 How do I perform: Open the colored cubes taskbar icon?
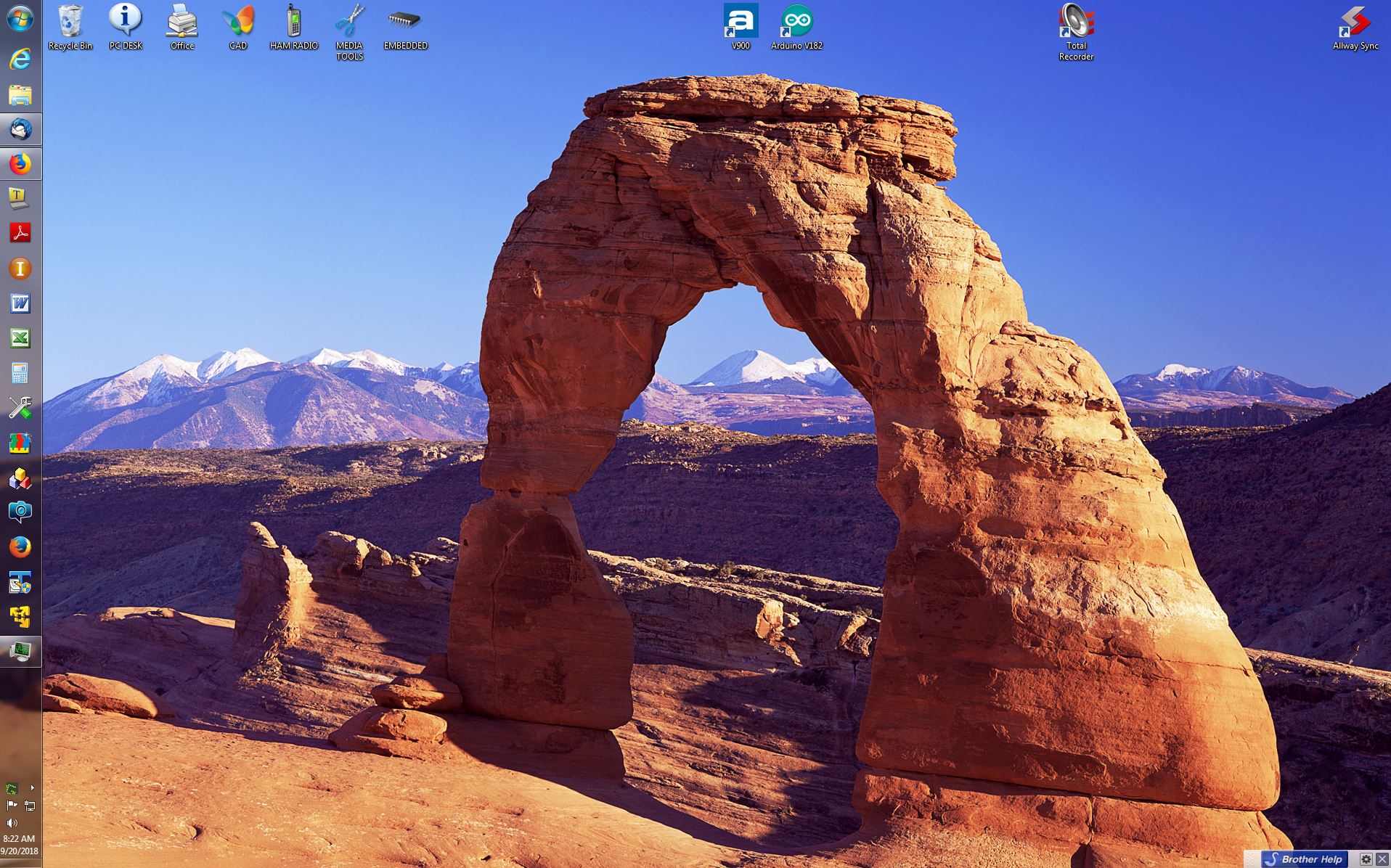click(x=20, y=478)
